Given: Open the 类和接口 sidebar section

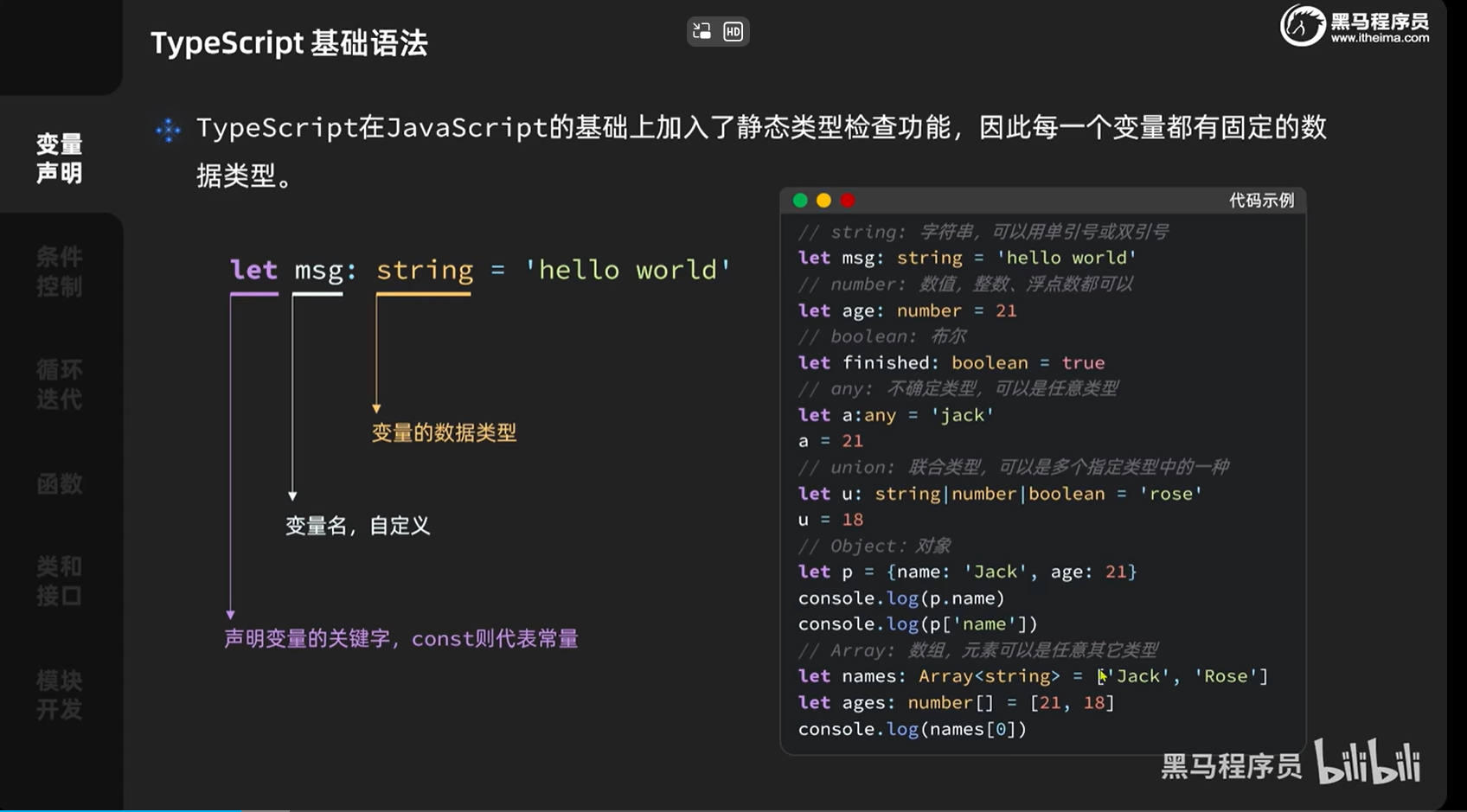Looking at the screenshot, I should (60, 581).
